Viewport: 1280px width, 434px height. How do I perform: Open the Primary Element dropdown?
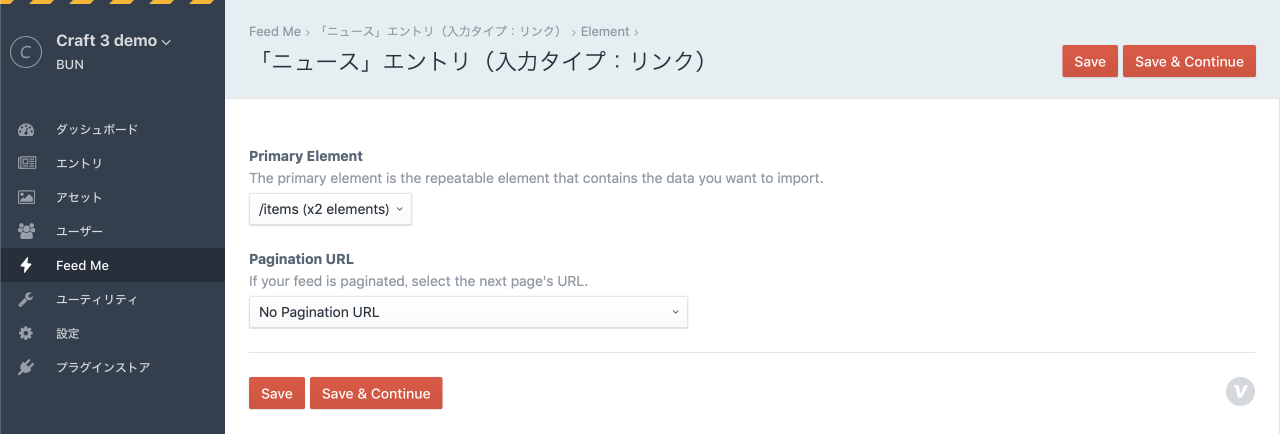[330, 209]
